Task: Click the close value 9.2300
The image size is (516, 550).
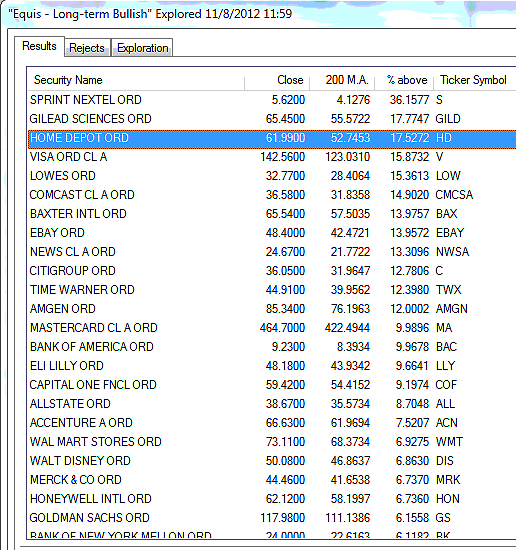Action: click(288, 347)
